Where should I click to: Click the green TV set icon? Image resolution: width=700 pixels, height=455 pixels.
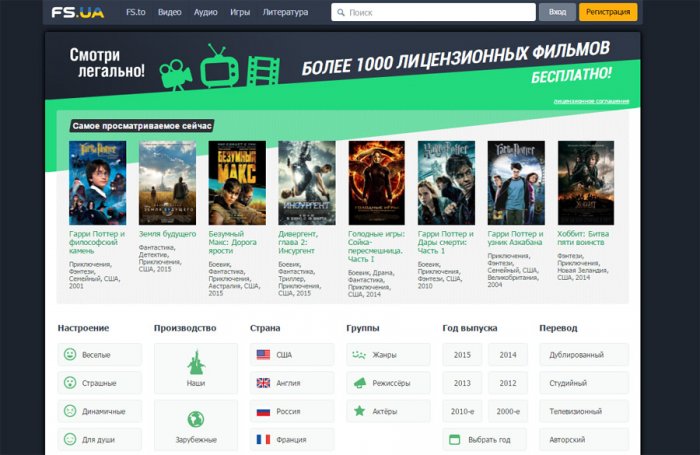coord(219,66)
